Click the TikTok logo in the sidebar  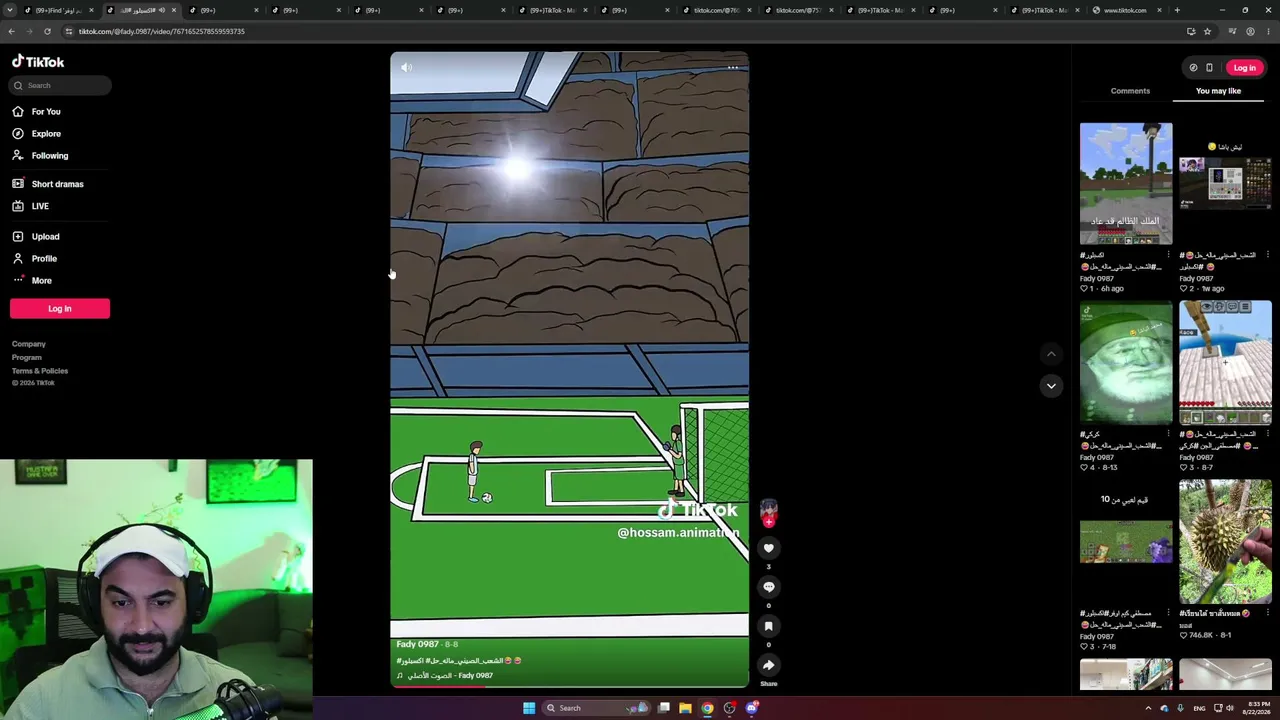point(38,61)
